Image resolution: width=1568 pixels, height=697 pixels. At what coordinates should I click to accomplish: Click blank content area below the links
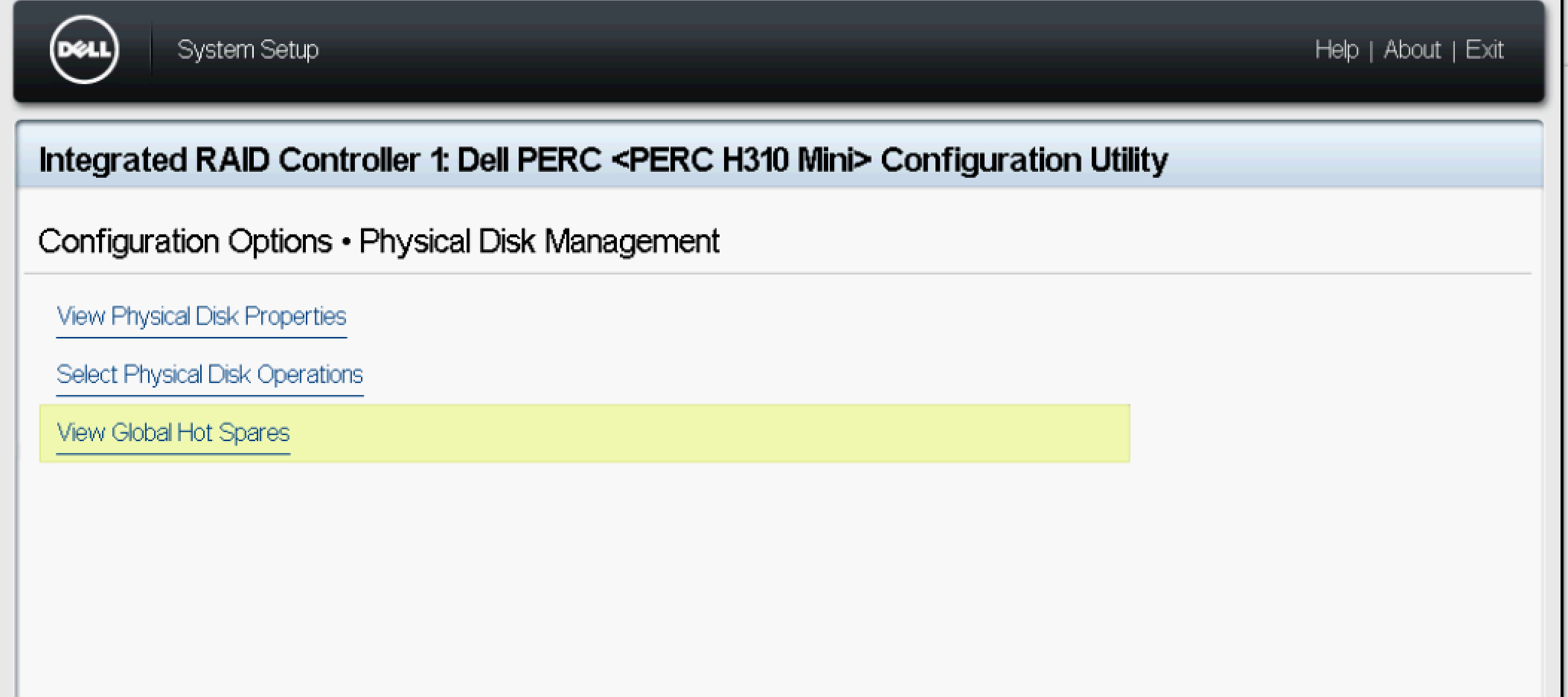click(744, 580)
